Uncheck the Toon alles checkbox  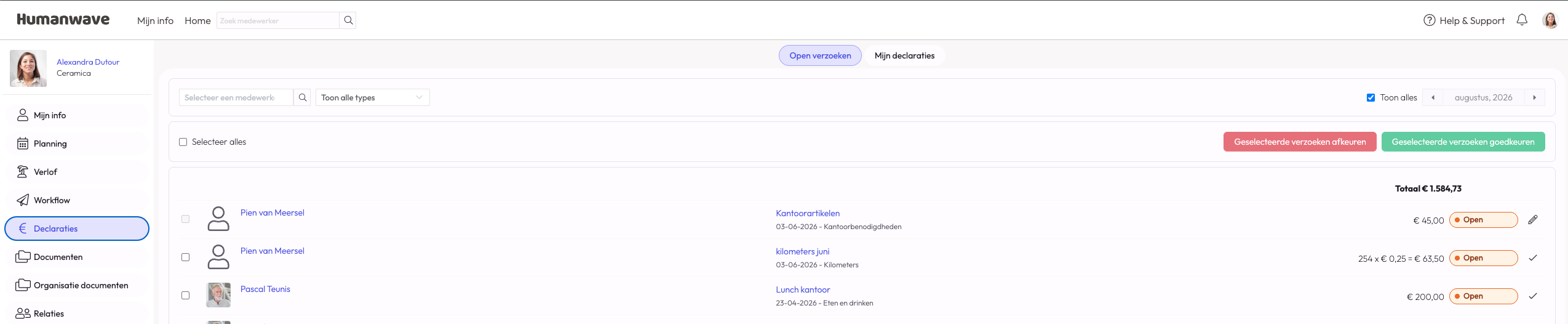tap(1371, 97)
